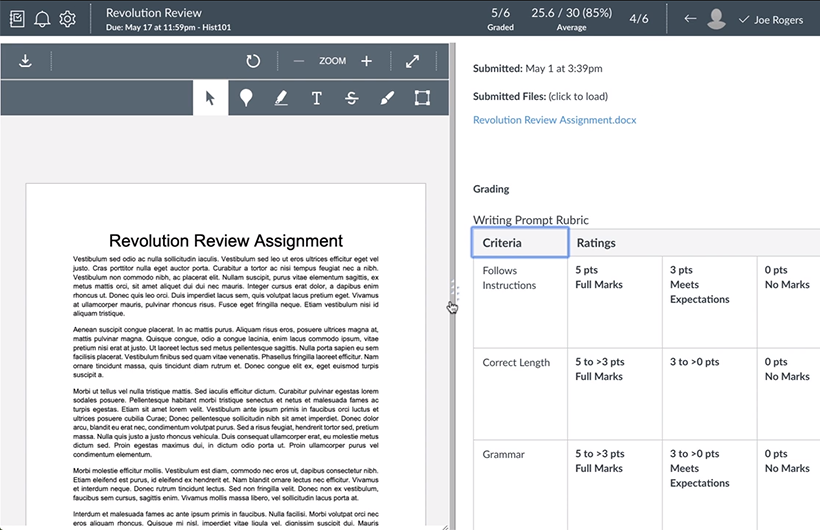820x530 pixels.
Task: Choose 5 pts Full Marks for Follows Instructions
Action: tap(614, 302)
